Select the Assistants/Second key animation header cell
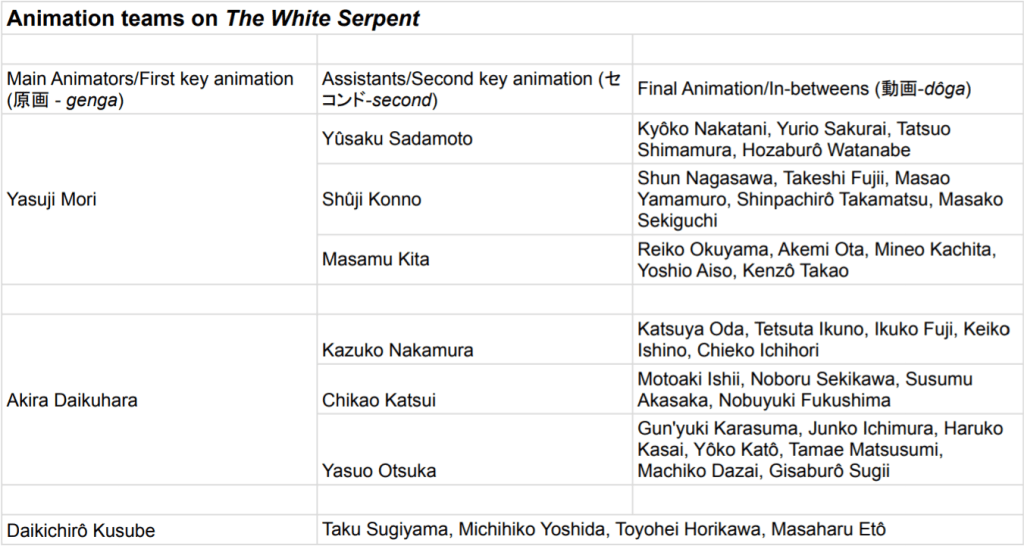Screen dimensions: 1024x546 pyautogui.click(x=471, y=89)
